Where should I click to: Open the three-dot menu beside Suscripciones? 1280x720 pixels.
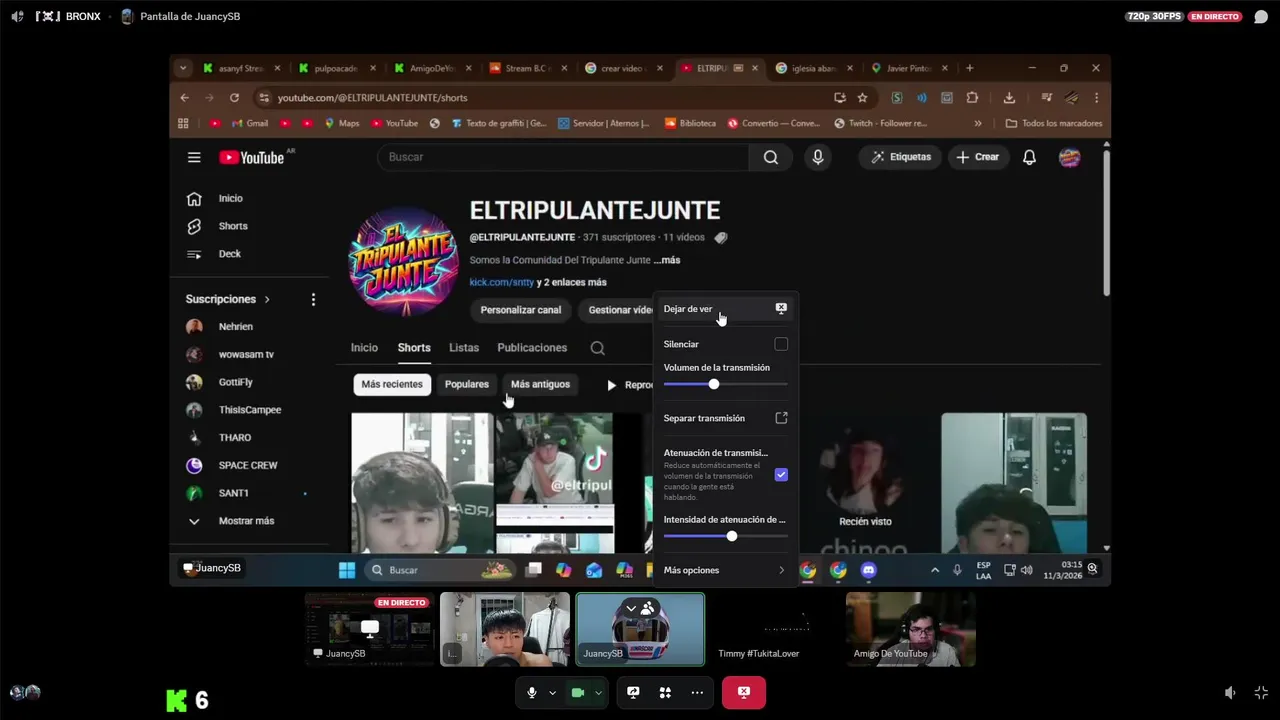pyautogui.click(x=313, y=299)
